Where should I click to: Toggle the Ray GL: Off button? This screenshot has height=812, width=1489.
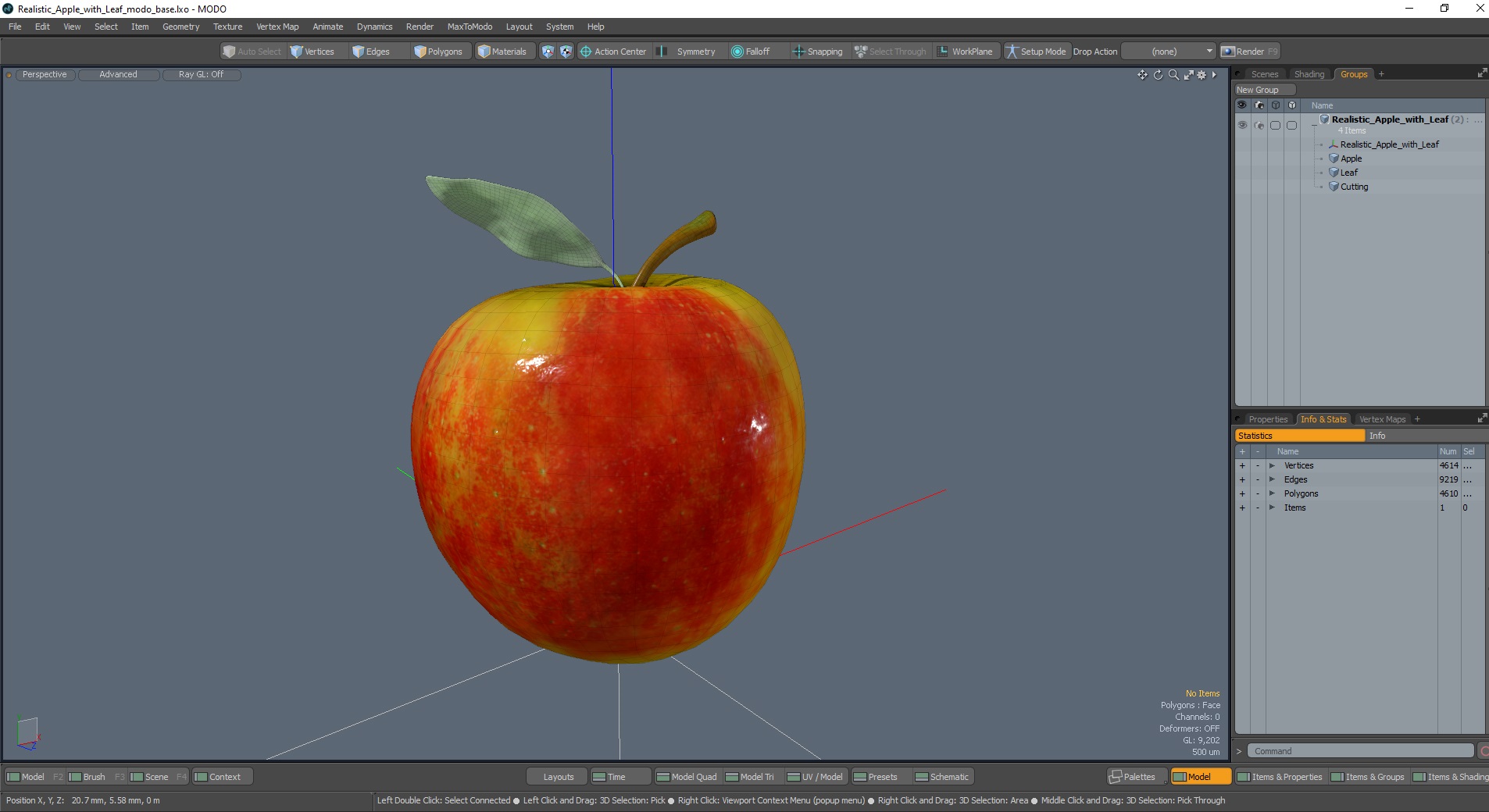pyautogui.click(x=201, y=75)
